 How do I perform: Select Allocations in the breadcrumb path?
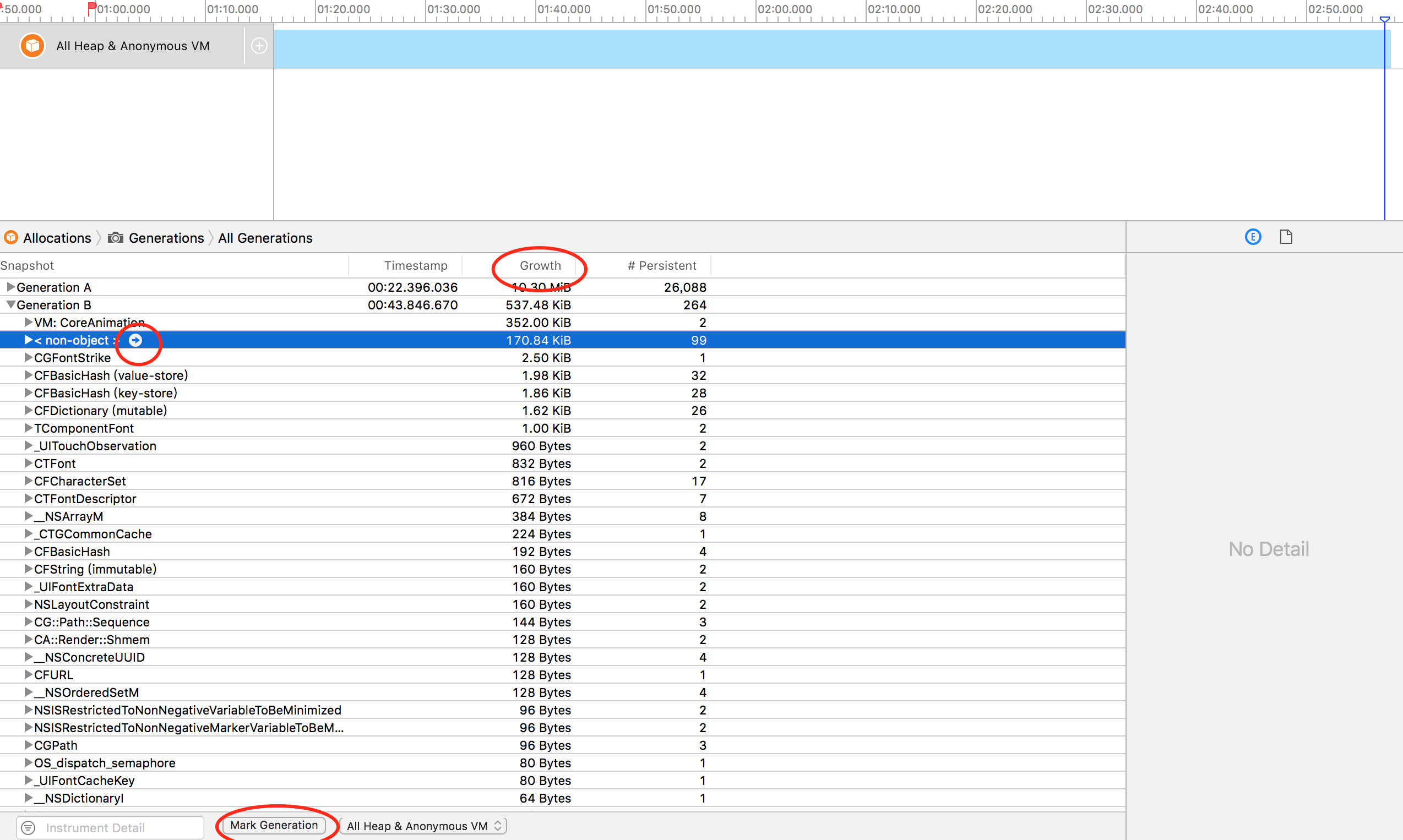coord(57,238)
